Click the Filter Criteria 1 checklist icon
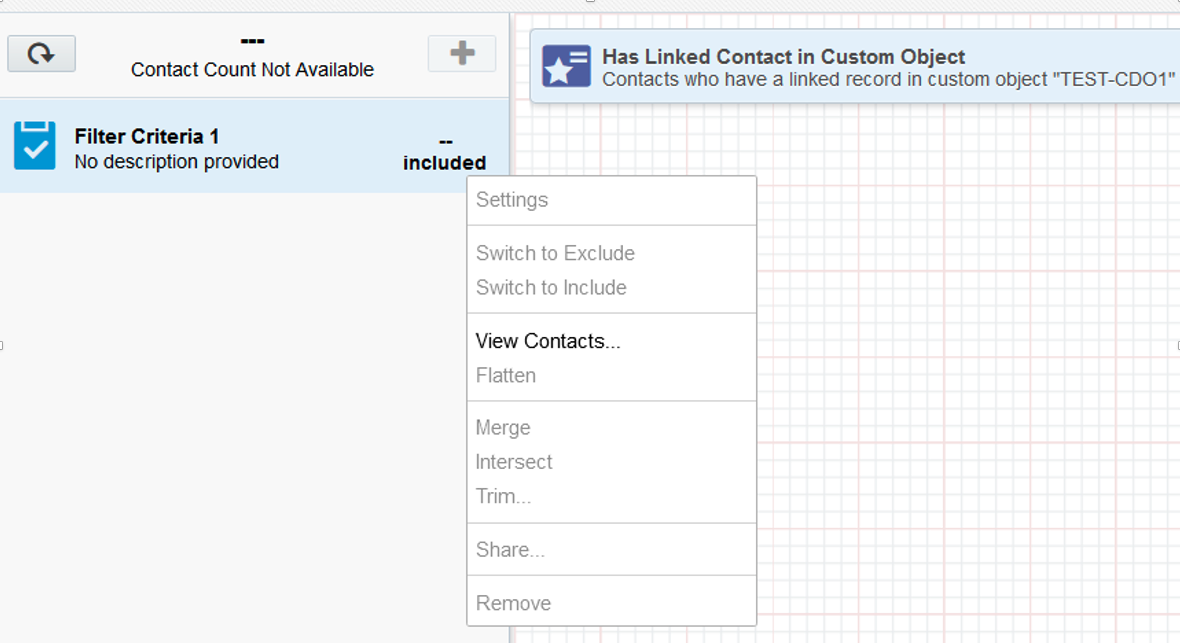Screen dimensions: 1180x643 point(33,147)
